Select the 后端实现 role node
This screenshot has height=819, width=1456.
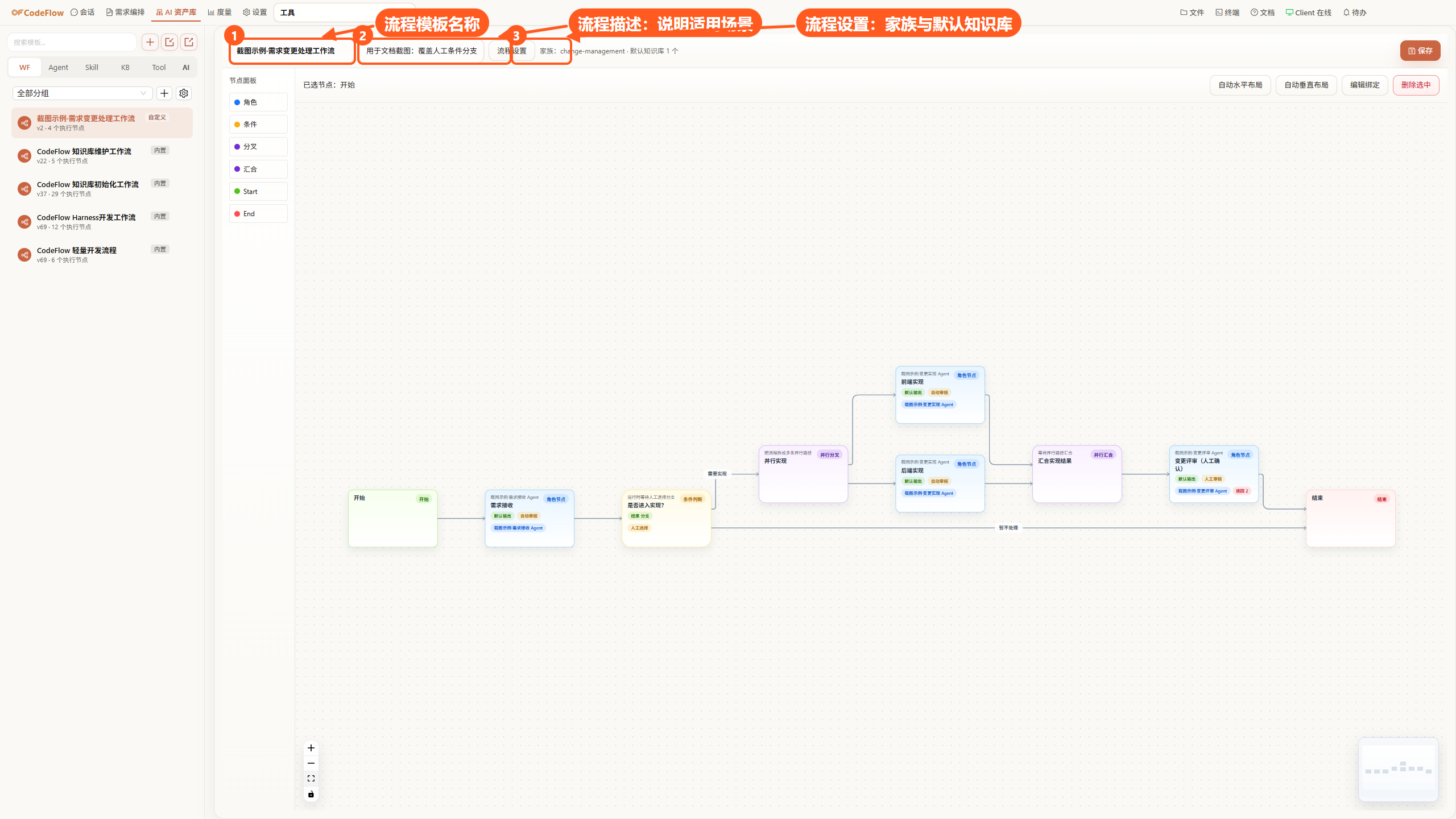[940, 483]
